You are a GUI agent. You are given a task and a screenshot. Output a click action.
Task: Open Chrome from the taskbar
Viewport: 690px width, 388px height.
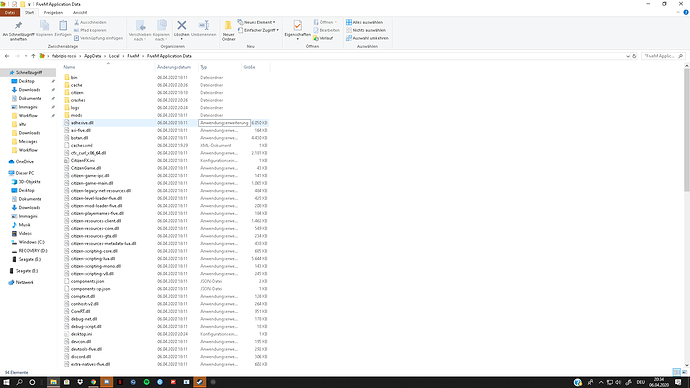pyautogui.click(x=93, y=382)
